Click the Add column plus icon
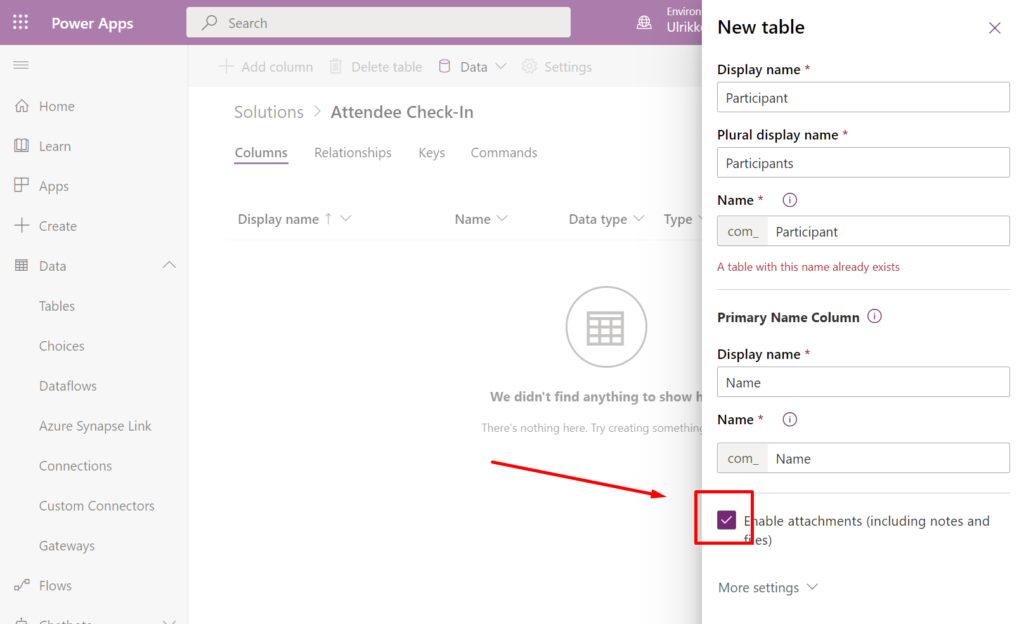The height and width of the screenshot is (624, 1024). pyautogui.click(x=226, y=66)
